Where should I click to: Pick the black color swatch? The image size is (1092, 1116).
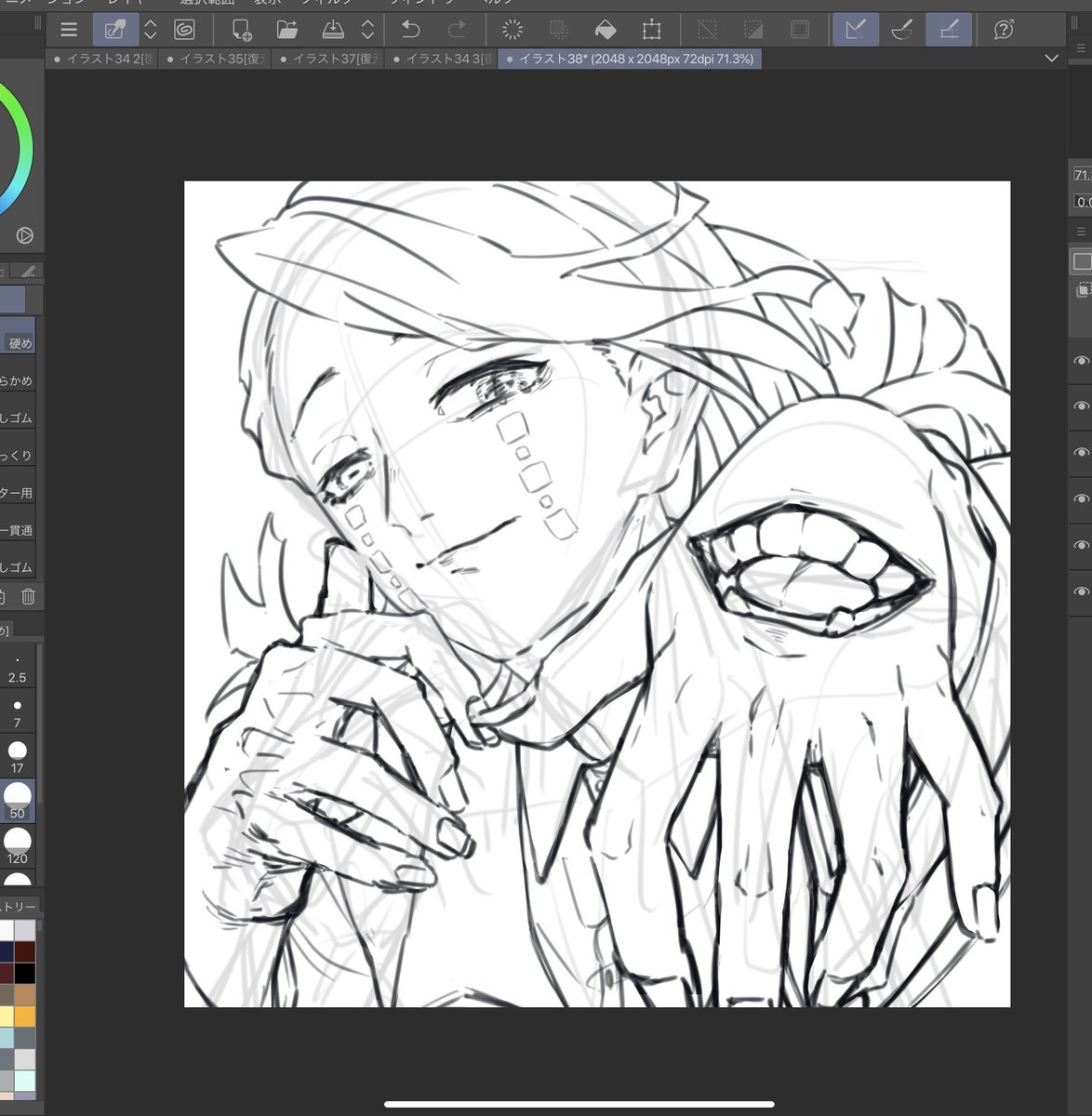[25, 974]
